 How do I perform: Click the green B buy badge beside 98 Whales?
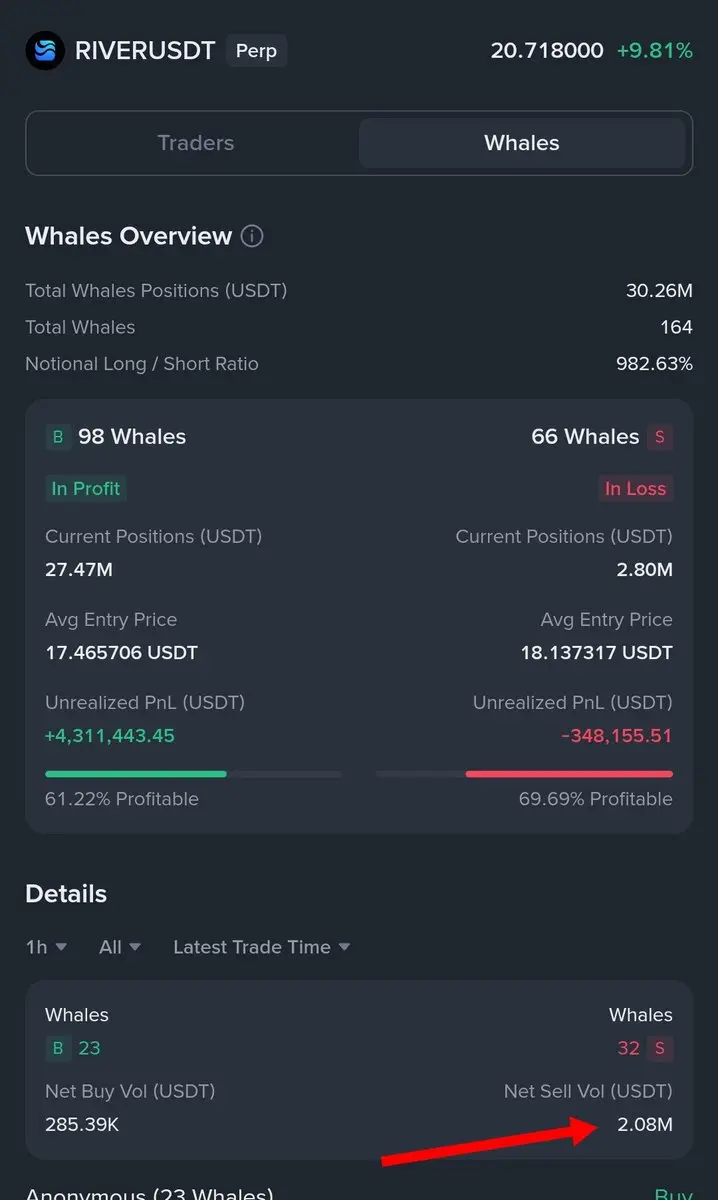click(x=58, y=437)
